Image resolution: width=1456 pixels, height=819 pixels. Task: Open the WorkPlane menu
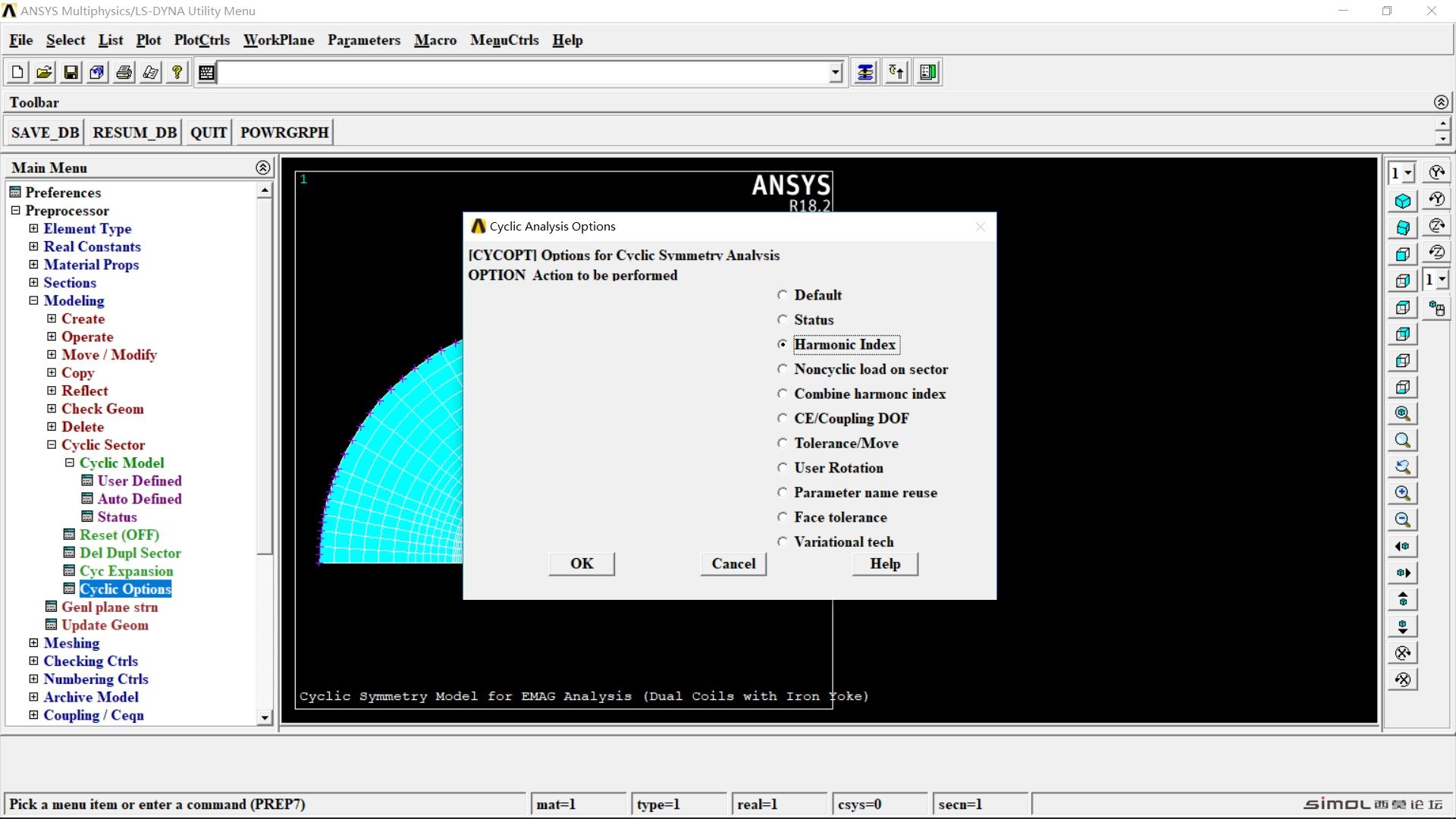click(278, 40)
